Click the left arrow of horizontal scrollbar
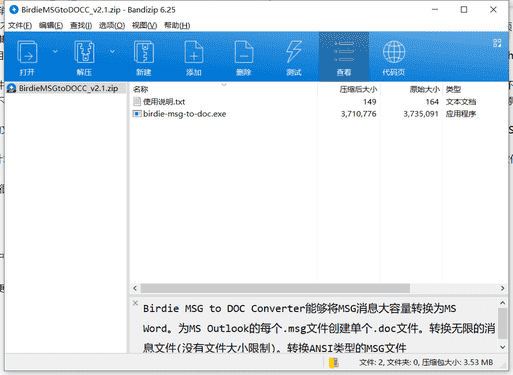The width and height of the screenshot is (513, 375). pyautogui.click(x=135, y=288)
